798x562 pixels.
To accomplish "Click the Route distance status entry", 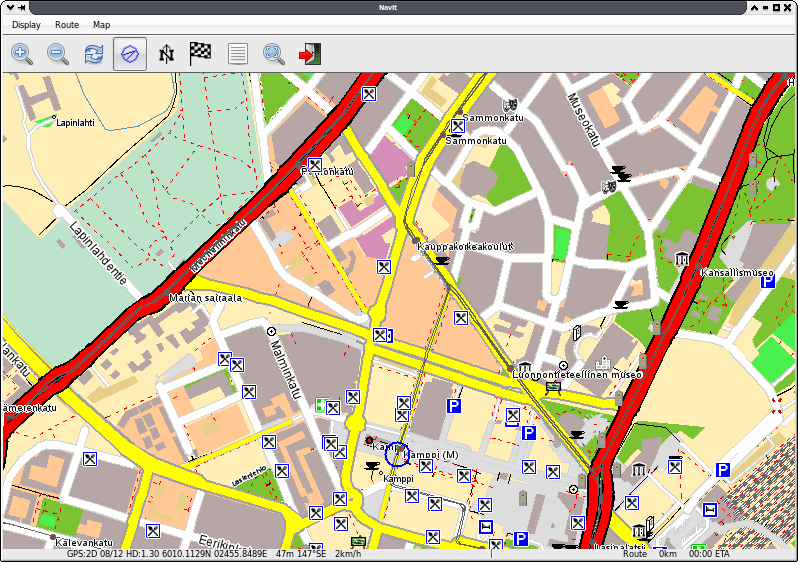I will 650,553.
